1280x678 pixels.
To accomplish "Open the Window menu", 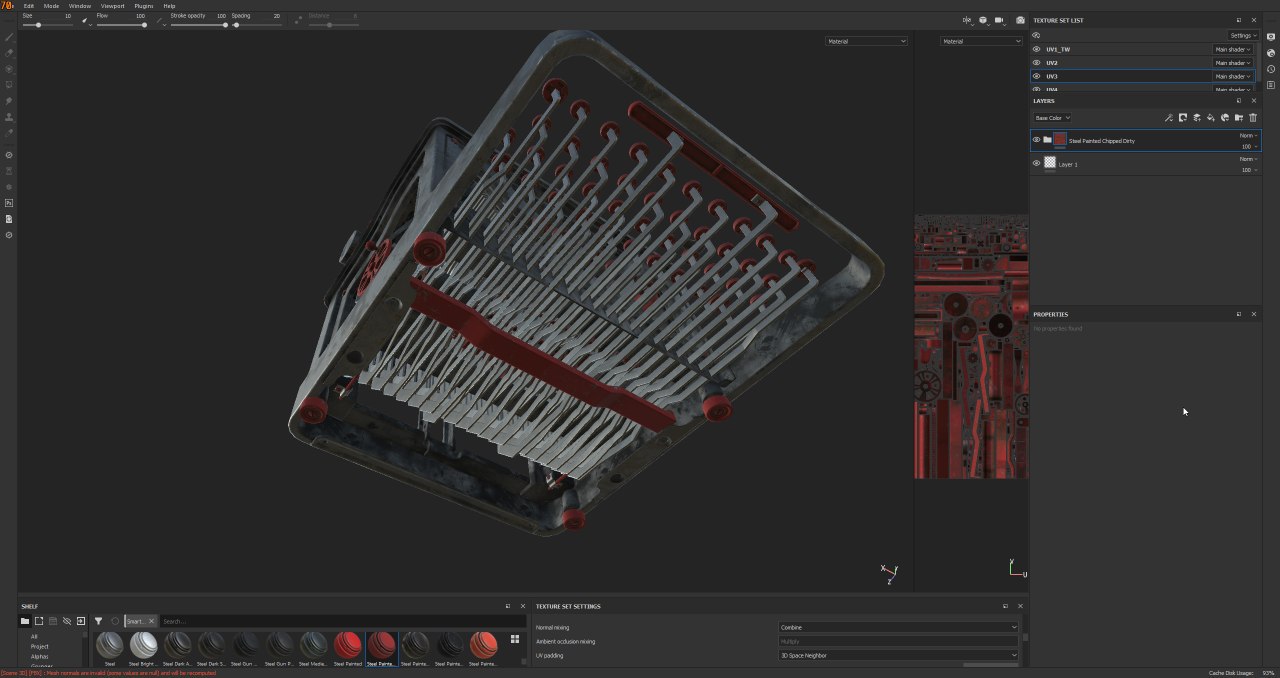I will [x=80, y=6].
